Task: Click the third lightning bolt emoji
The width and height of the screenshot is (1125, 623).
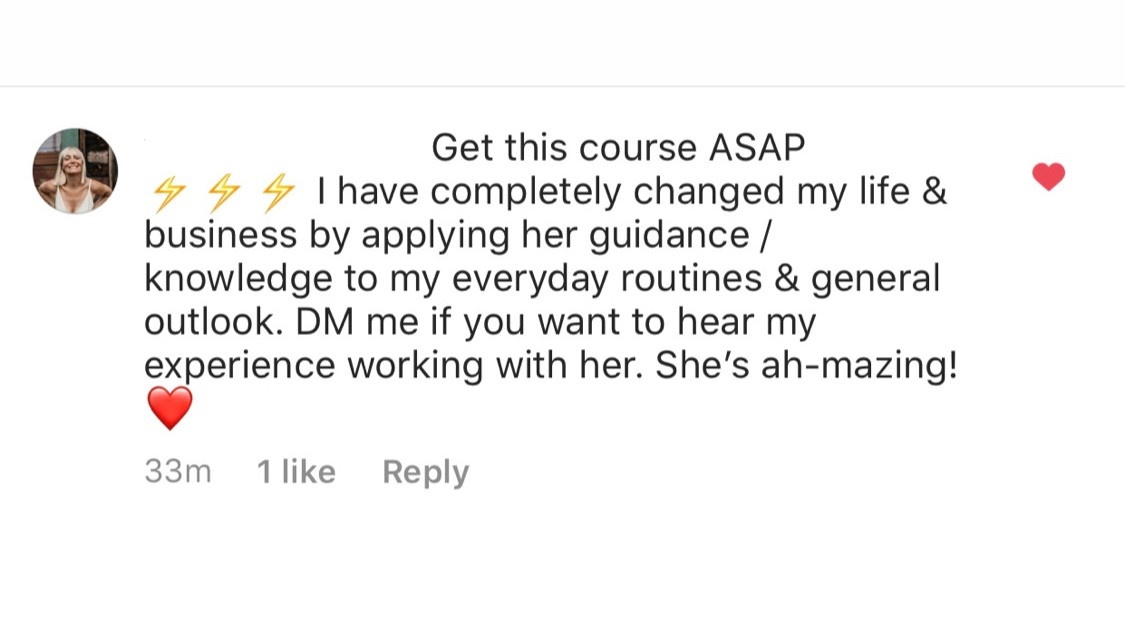Action: (x=277, y=190)
